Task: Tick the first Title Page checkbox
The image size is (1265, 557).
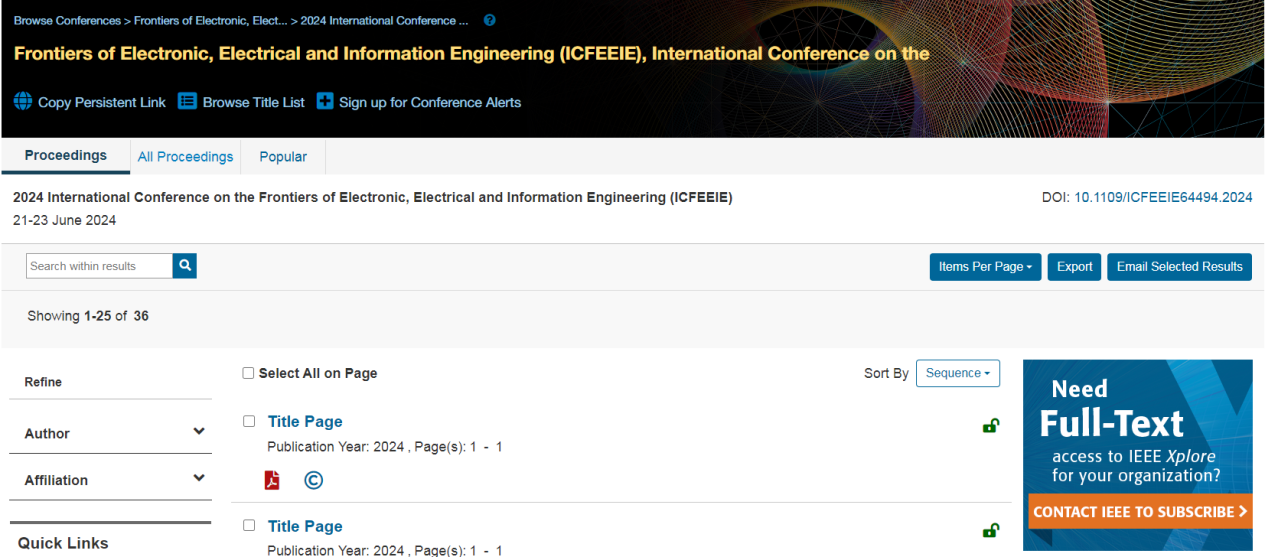Action: point(249,421)
